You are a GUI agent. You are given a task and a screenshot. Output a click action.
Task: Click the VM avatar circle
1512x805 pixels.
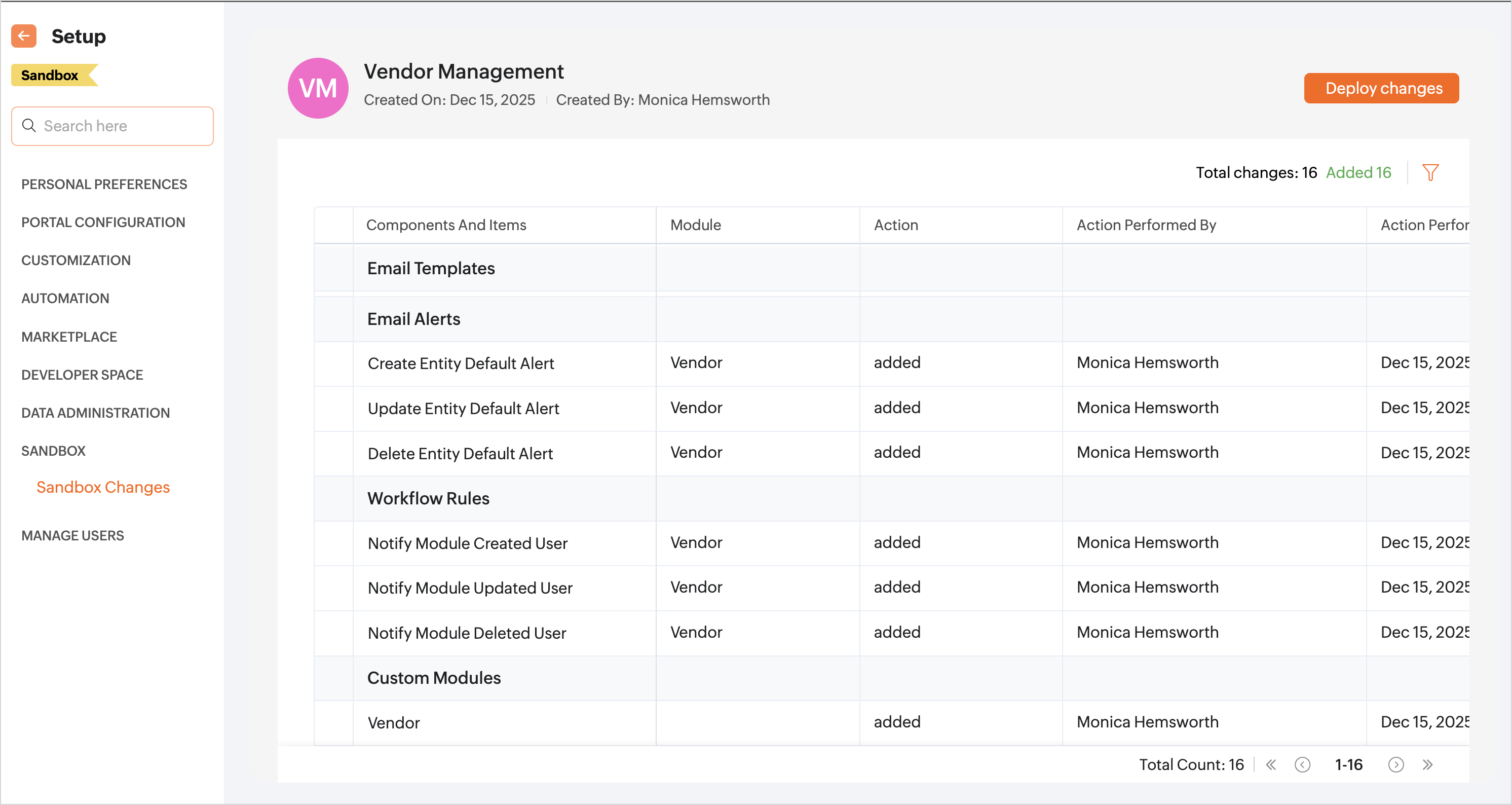318,88
